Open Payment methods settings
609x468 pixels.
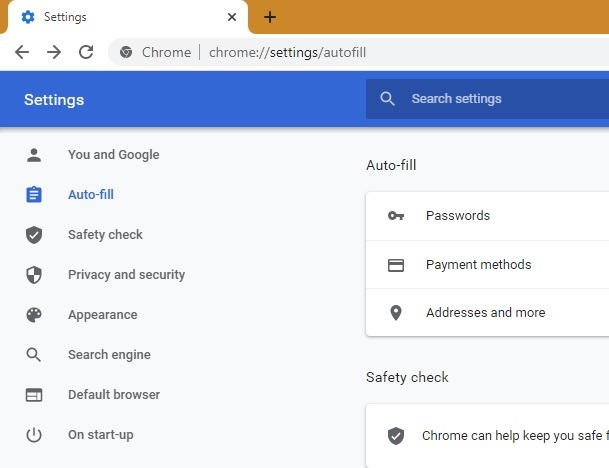490,265
